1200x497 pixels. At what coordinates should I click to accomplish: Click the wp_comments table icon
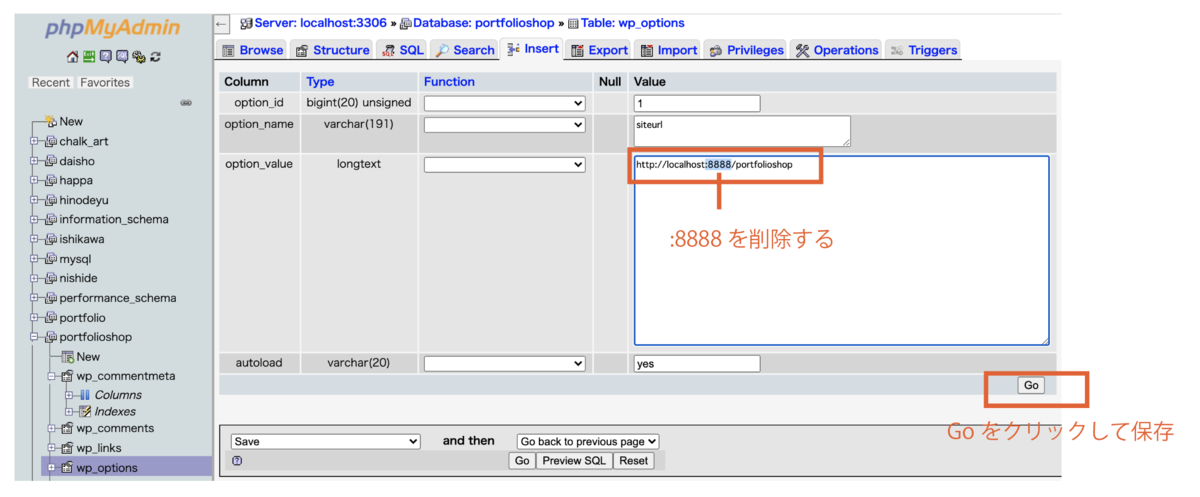pos(67,428)
